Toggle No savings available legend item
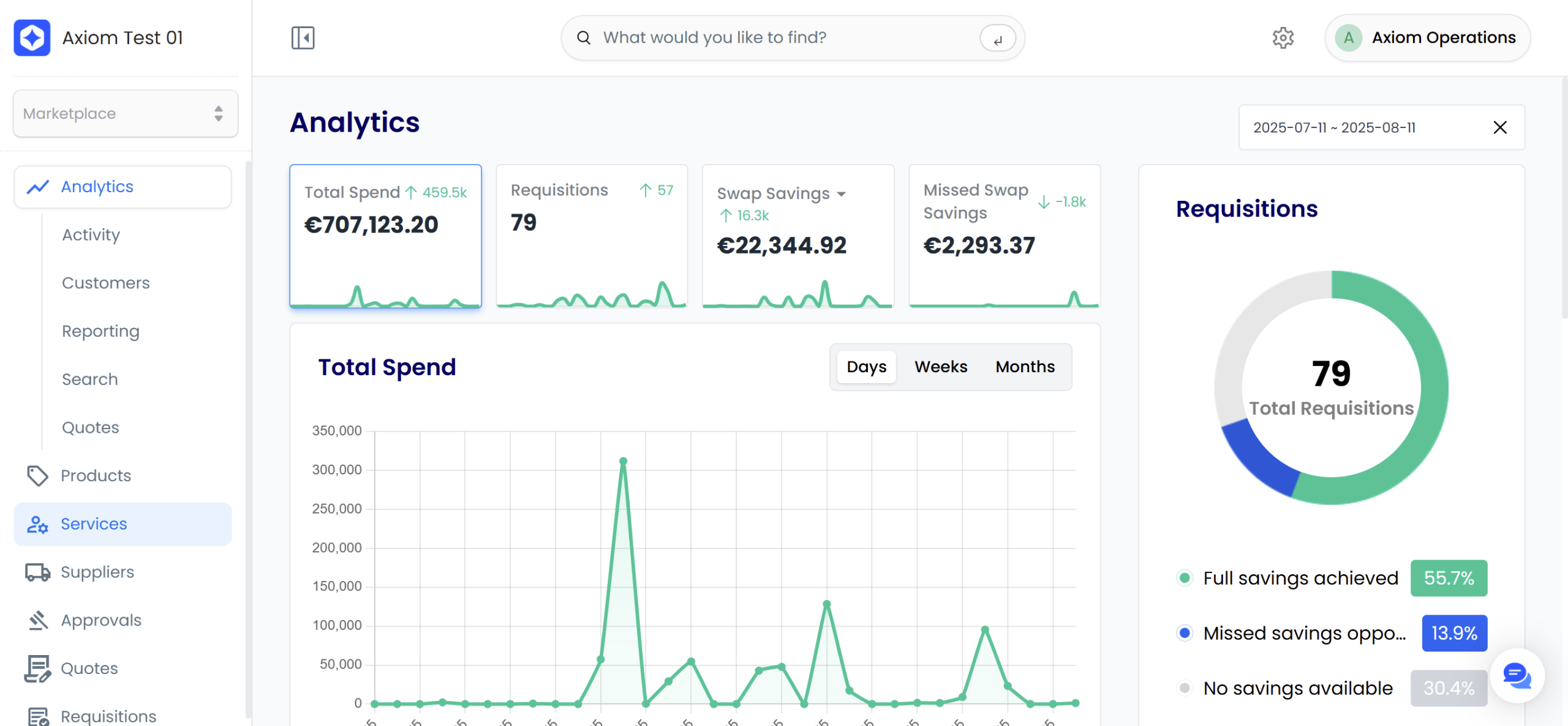This screenshot has height=726, width=1568. [1297, 688]
